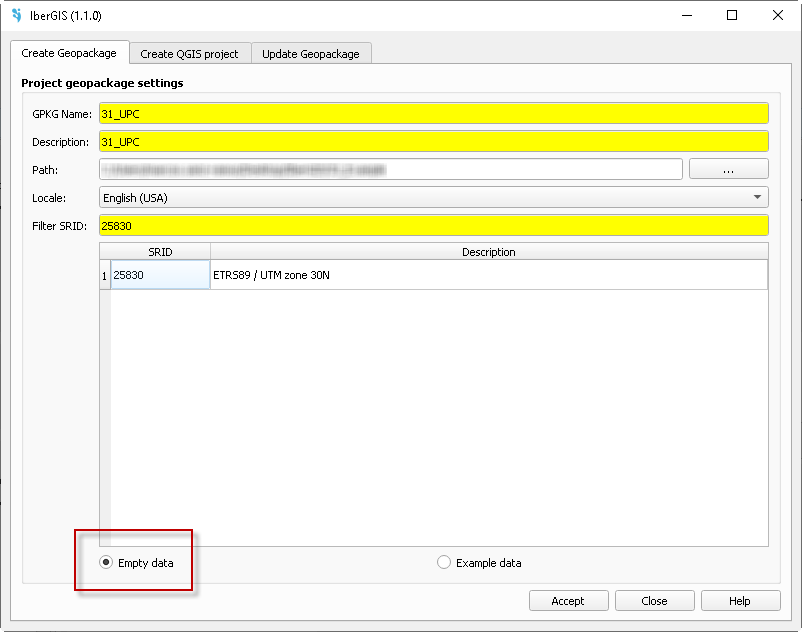Click the SRID column header
This screenshot has height=632, width=802.
(x=160, y=252)
